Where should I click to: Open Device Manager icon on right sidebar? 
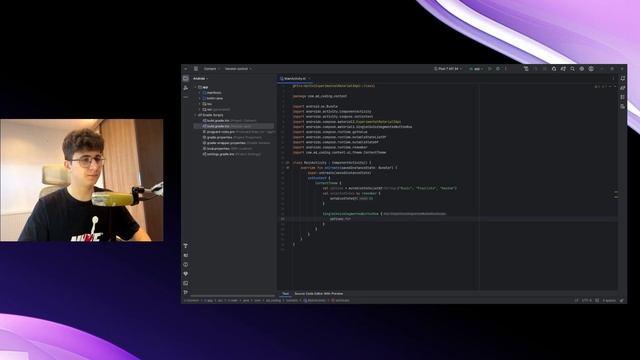[622, 97]
